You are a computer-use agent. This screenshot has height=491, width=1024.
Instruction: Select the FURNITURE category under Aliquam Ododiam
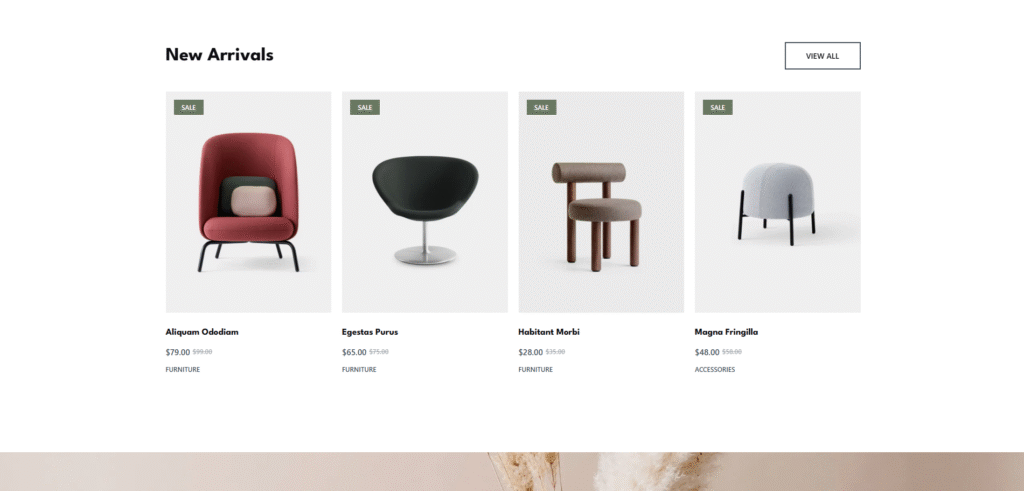coord(183,370)
